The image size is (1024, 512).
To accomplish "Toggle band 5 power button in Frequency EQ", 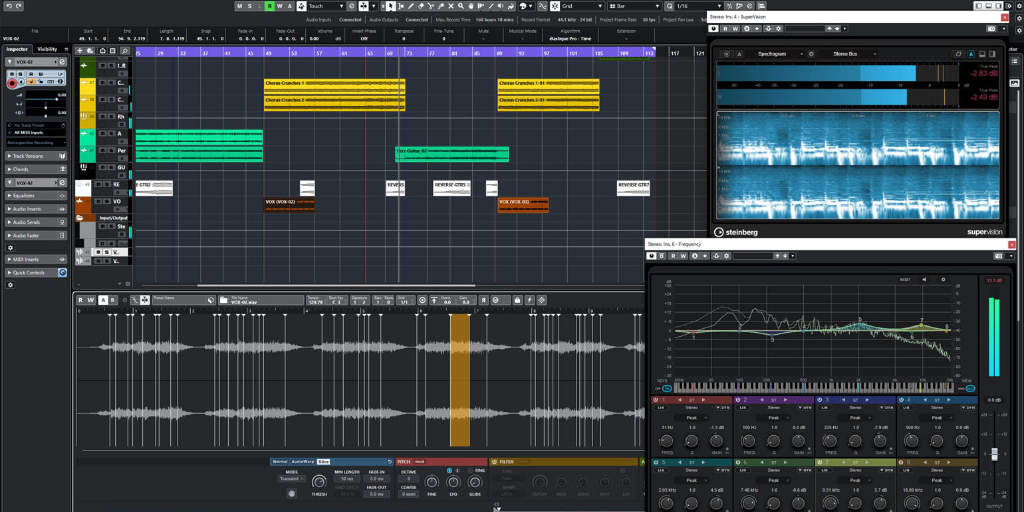I will (656, 462).
